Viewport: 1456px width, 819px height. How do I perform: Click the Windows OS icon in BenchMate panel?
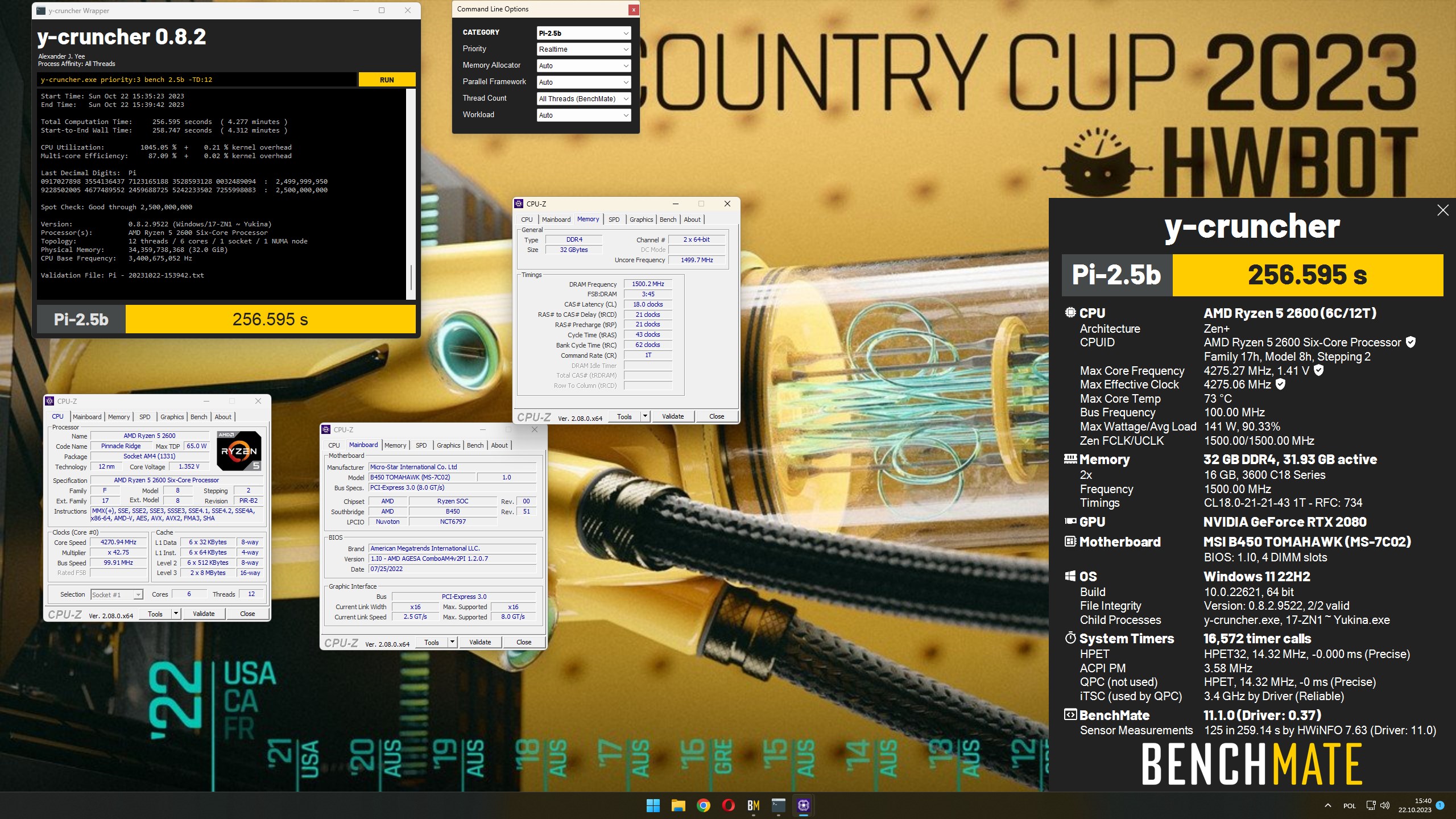pyautogui.click(x=1070, y=576)
